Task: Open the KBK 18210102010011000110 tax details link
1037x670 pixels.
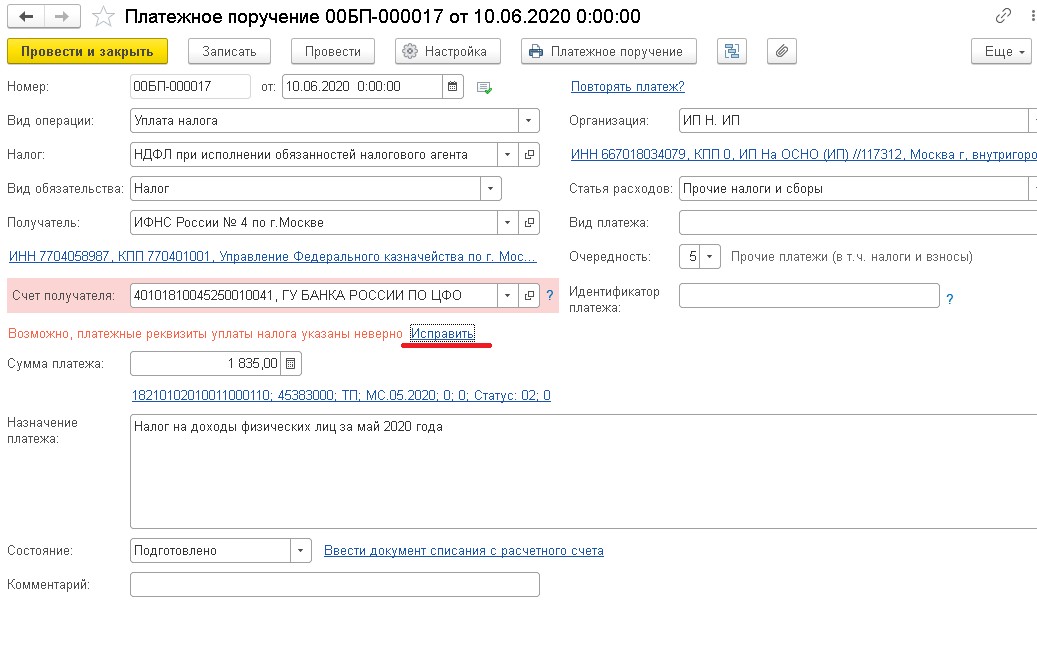Action: click(x=341, y=396)
